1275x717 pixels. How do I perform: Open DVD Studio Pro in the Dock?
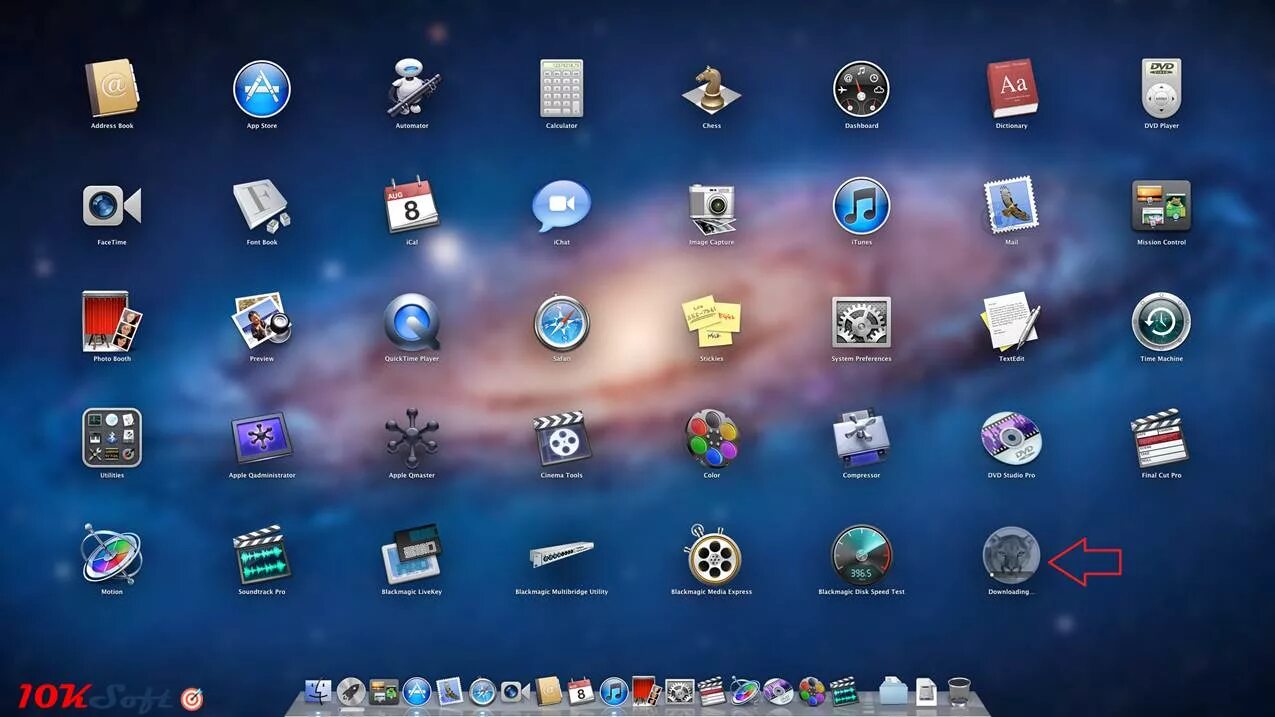[x=778, y=692]
